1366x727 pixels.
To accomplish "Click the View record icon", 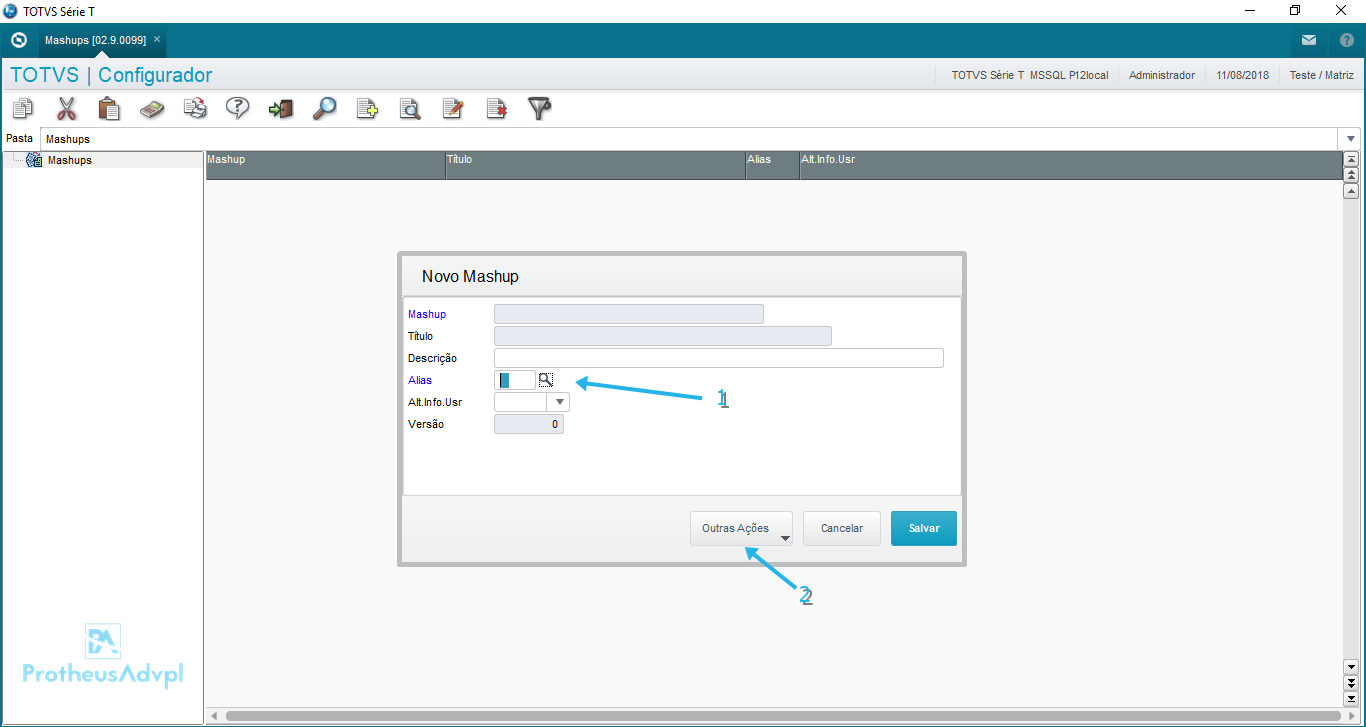I will click(410, 108).
